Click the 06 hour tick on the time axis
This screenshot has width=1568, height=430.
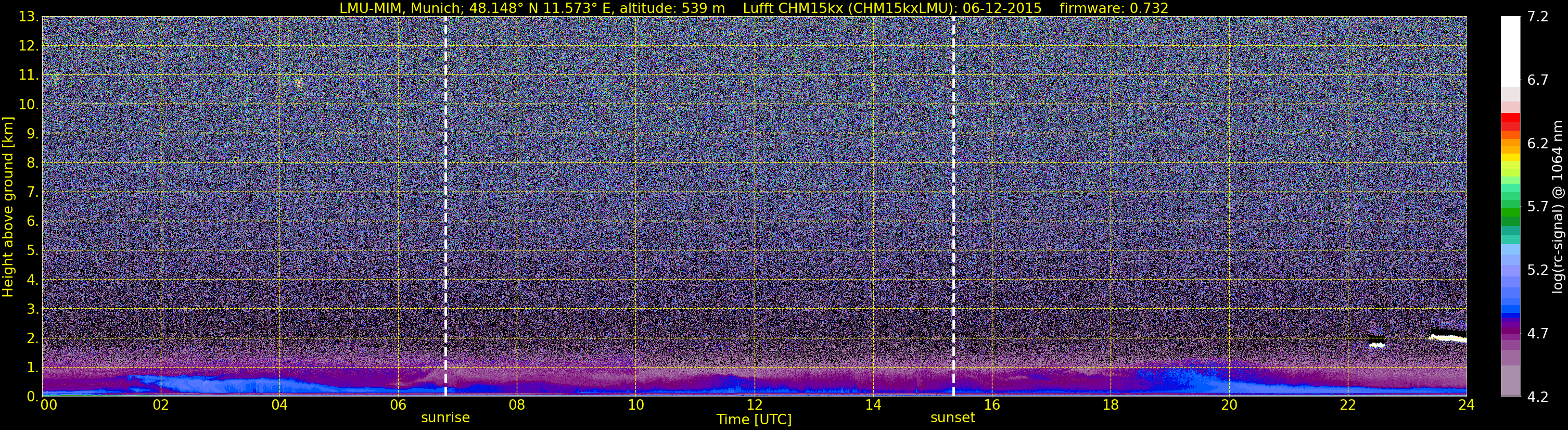[x=398, y=406]
